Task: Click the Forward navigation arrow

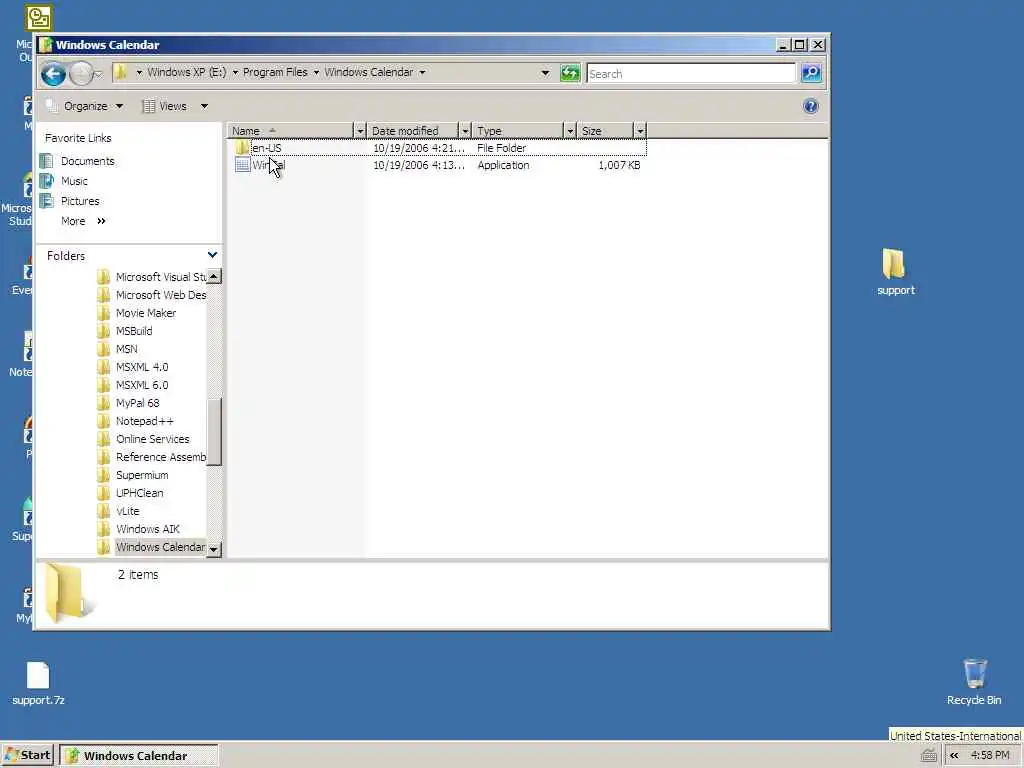Action: point(81,74)
